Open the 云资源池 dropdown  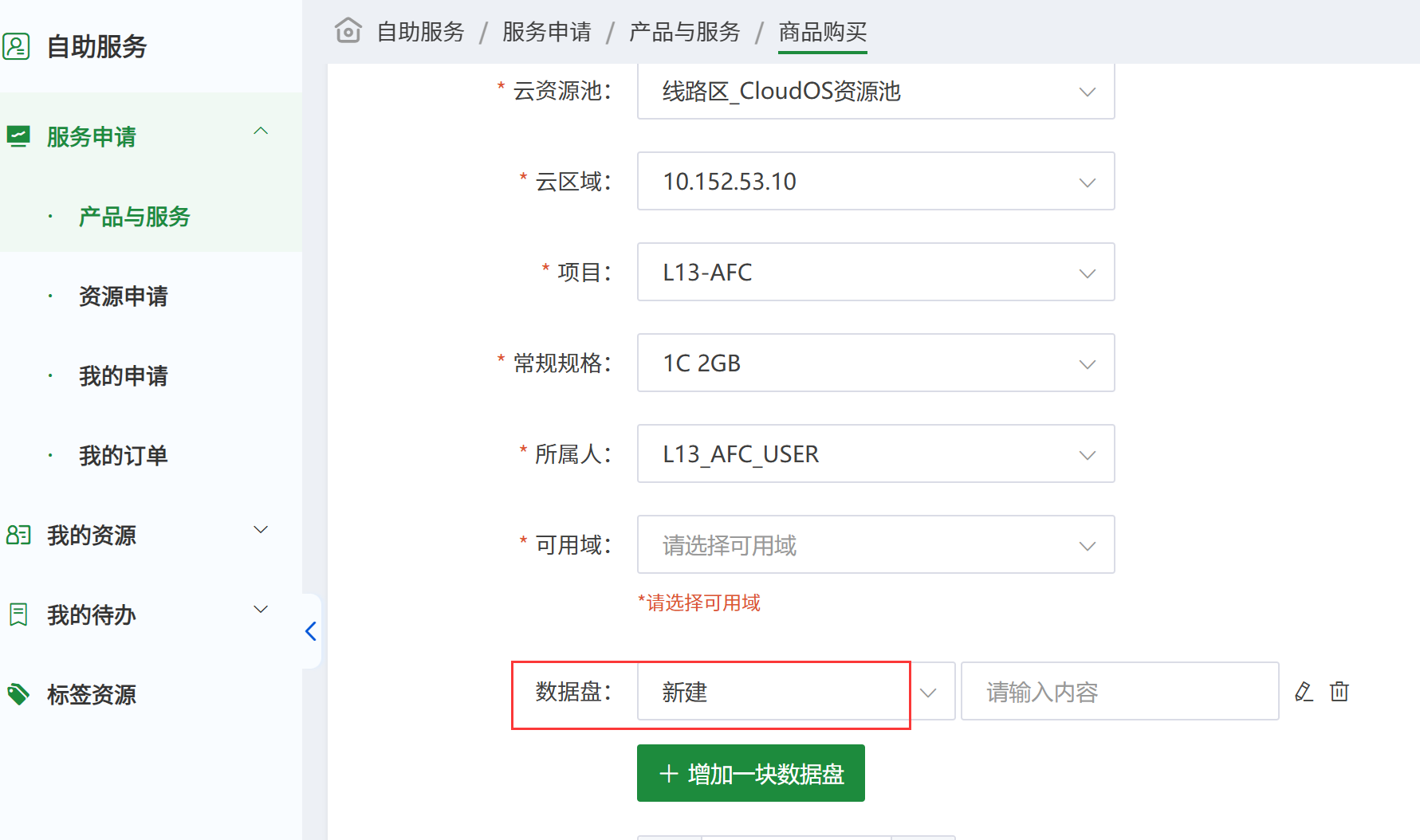point(875,91)
